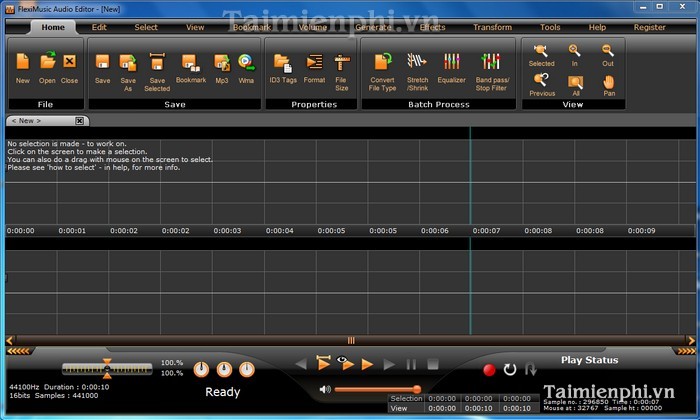Open the View ribbon tab
Viewport: 700px width, 420px height.
click(195, 27)
